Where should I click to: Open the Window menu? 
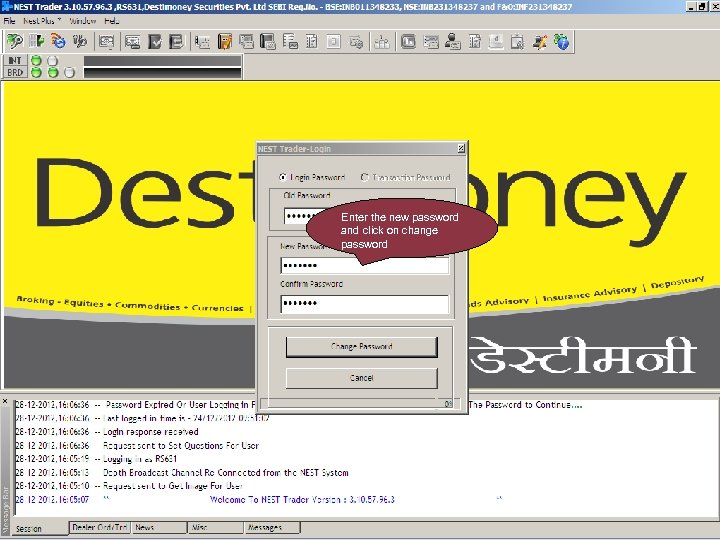83,21
